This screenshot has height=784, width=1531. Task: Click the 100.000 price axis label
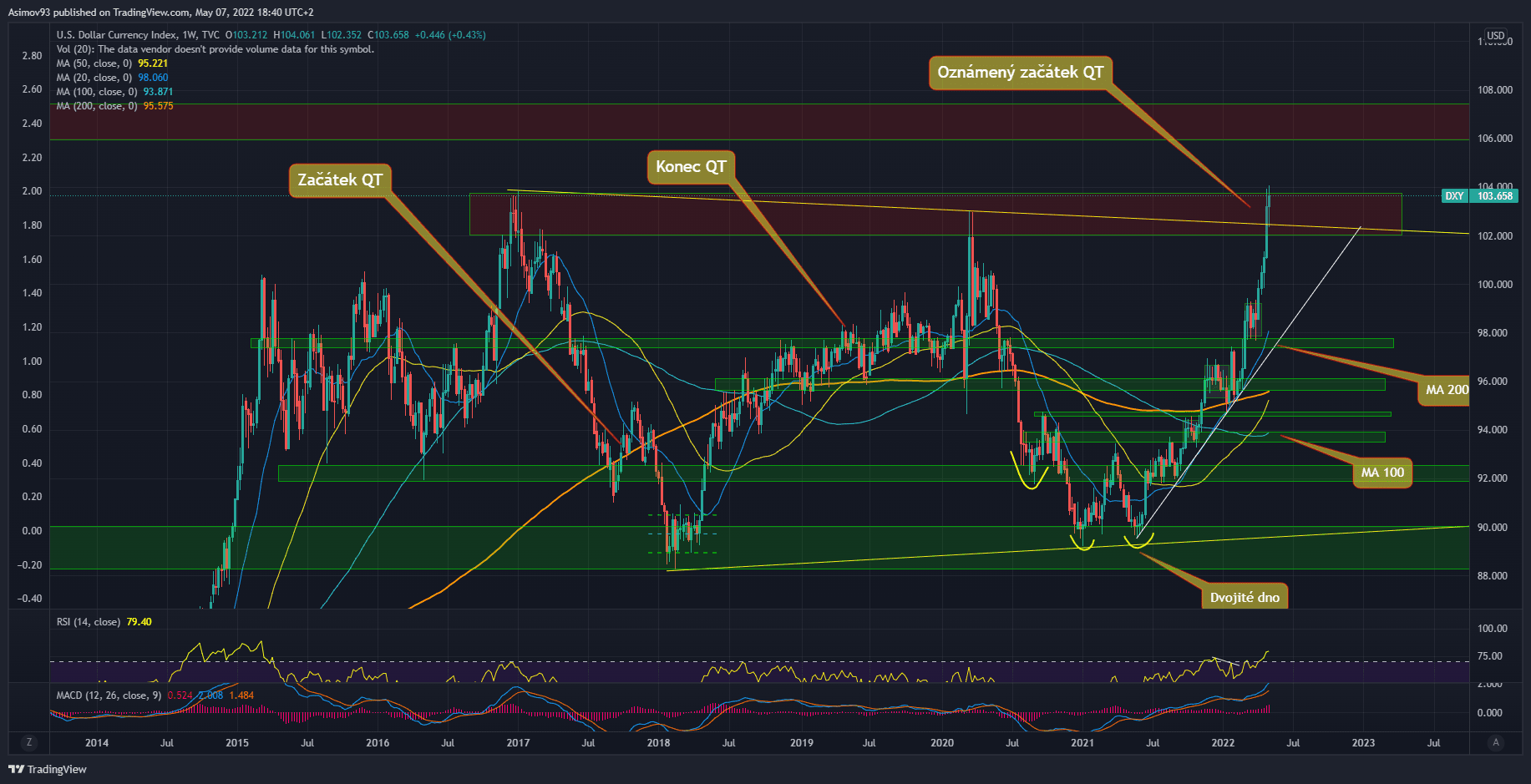1494,285
